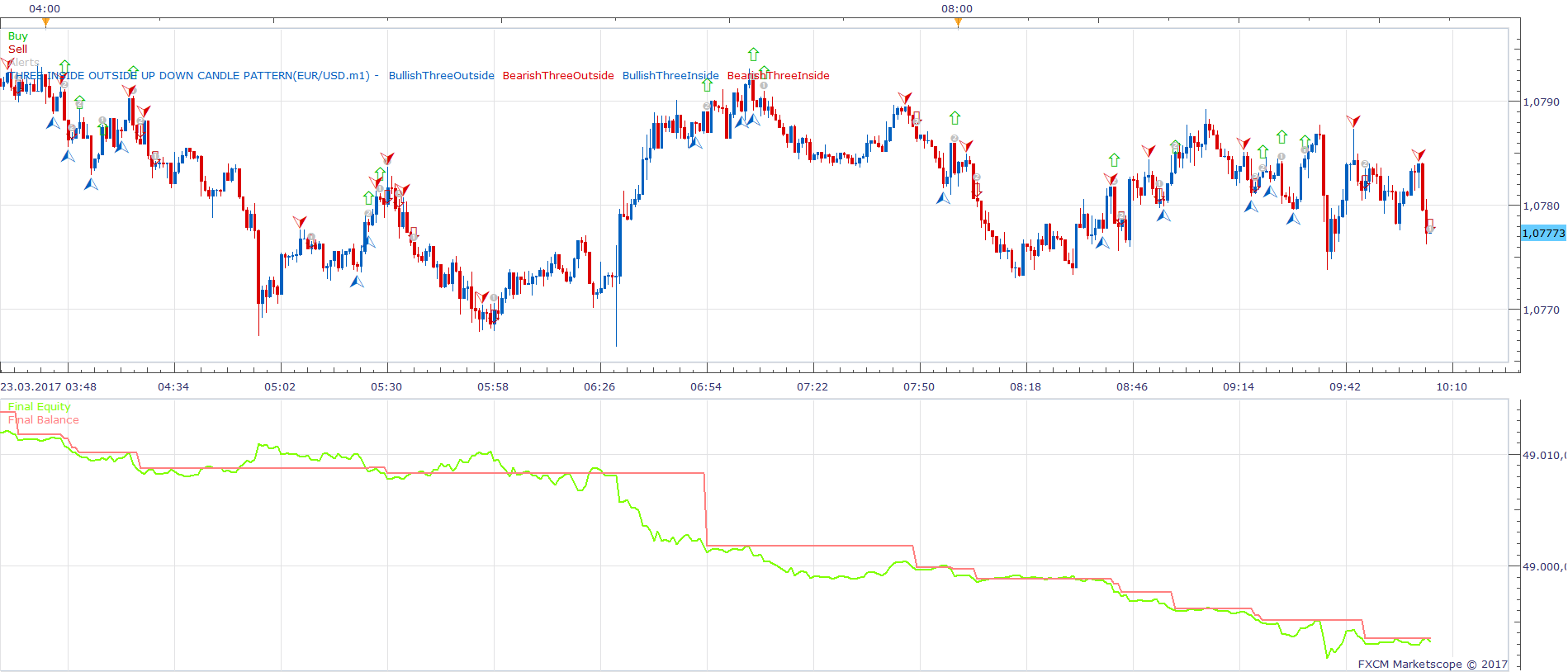
Task: Click the Buy legend label
Action: pyautogui.click(x=17, y=36)
